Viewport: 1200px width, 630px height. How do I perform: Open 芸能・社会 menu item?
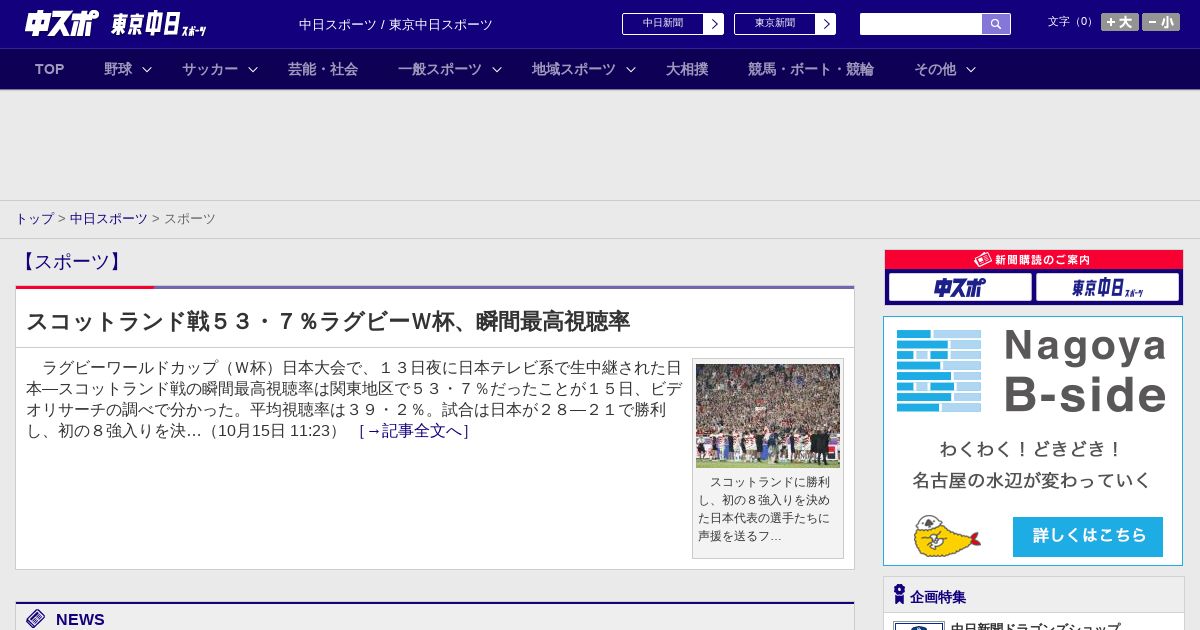[323, 69]
